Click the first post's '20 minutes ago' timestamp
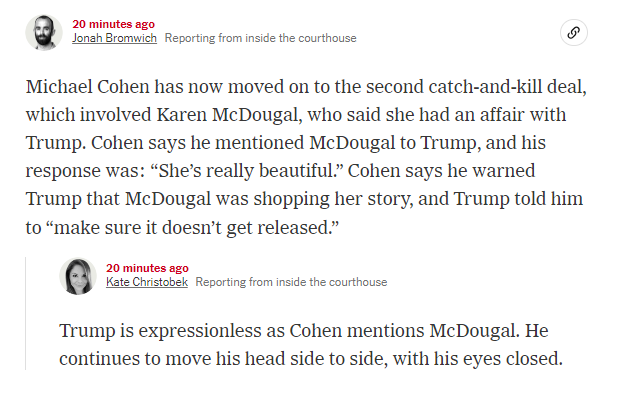The height and width of the screenshot is (395, 617). coord(113,24)
